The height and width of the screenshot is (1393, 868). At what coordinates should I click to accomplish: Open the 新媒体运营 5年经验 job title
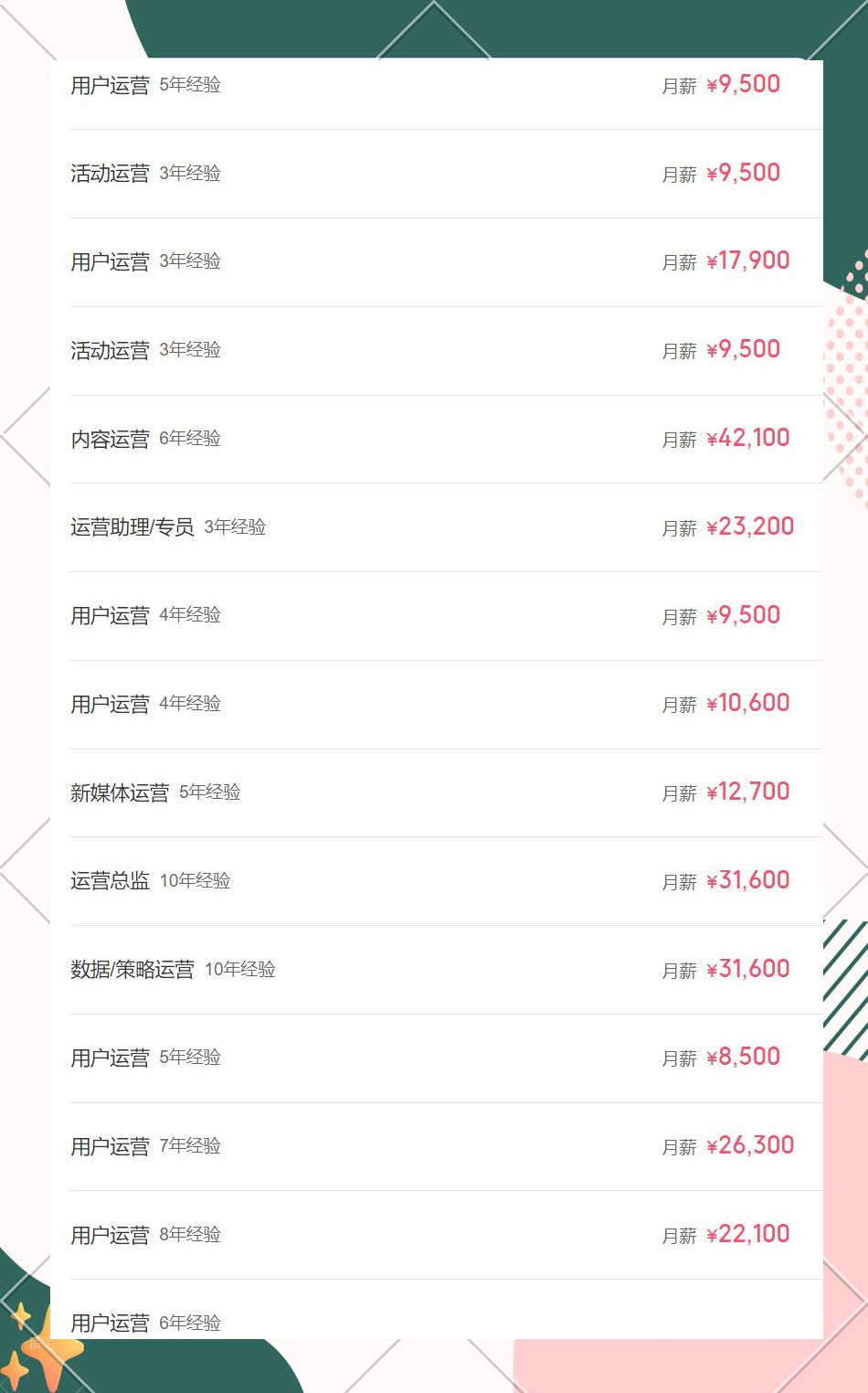(x=120, y=792)
